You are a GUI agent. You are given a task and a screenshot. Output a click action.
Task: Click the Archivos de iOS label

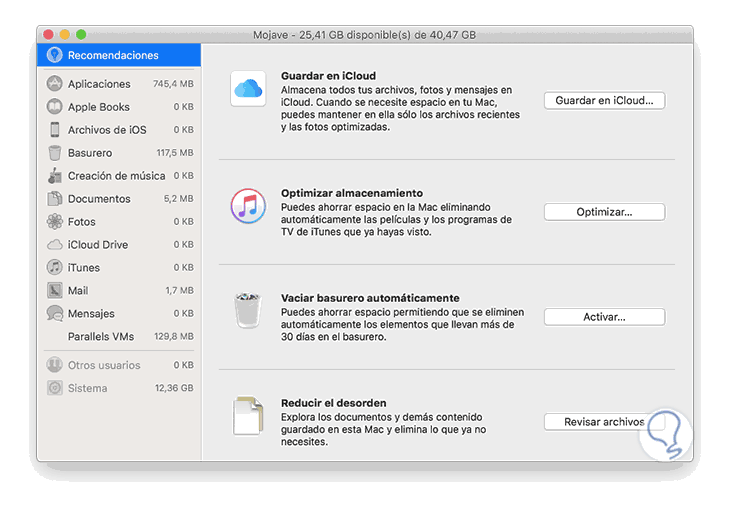click(x=107, y=130)
